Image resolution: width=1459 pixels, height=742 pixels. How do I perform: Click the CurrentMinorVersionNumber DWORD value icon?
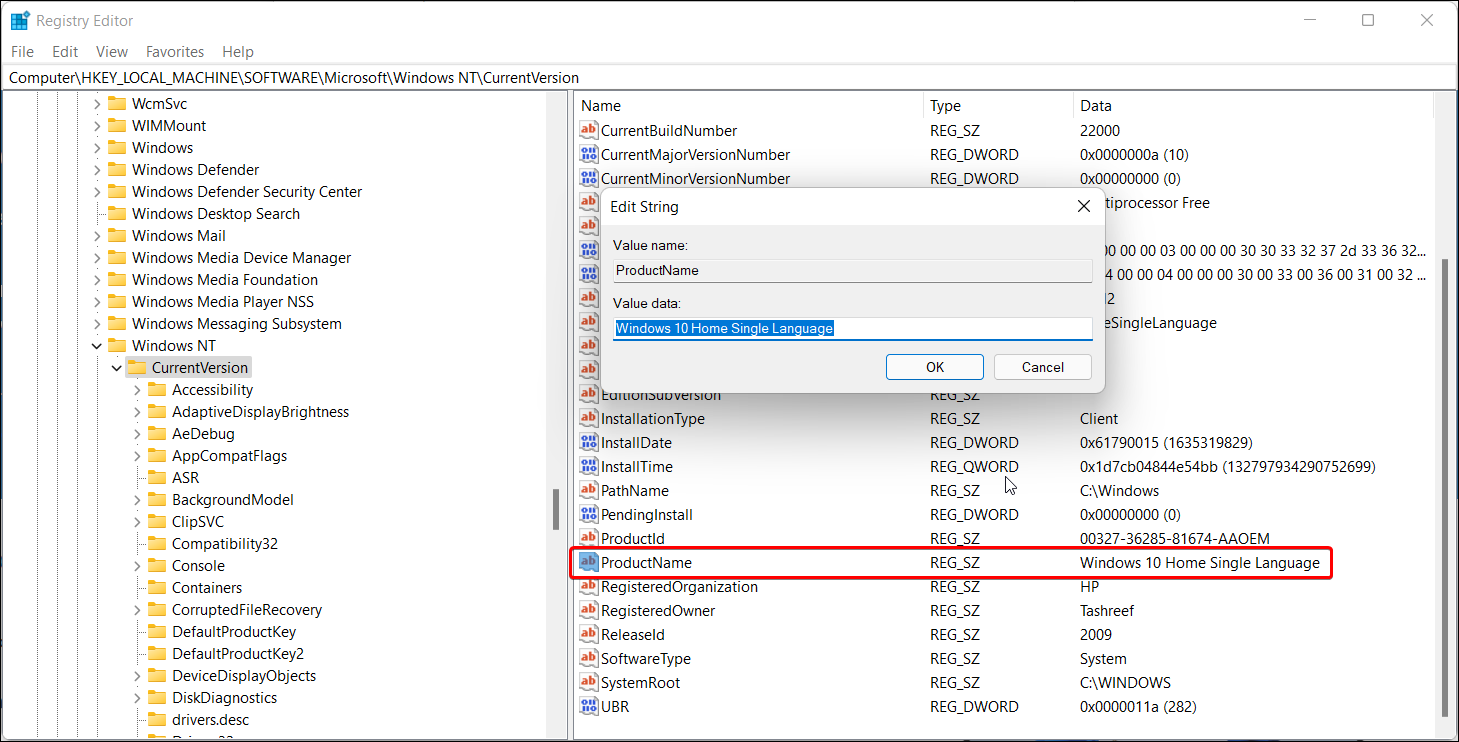[x=589, y=179]
